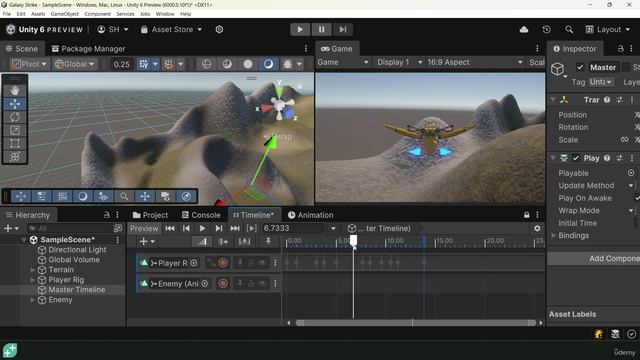The height and width of the screenshot is (360, 640).
Task: Expand the Player Rig hierarchy item
Action: point(33,280)
